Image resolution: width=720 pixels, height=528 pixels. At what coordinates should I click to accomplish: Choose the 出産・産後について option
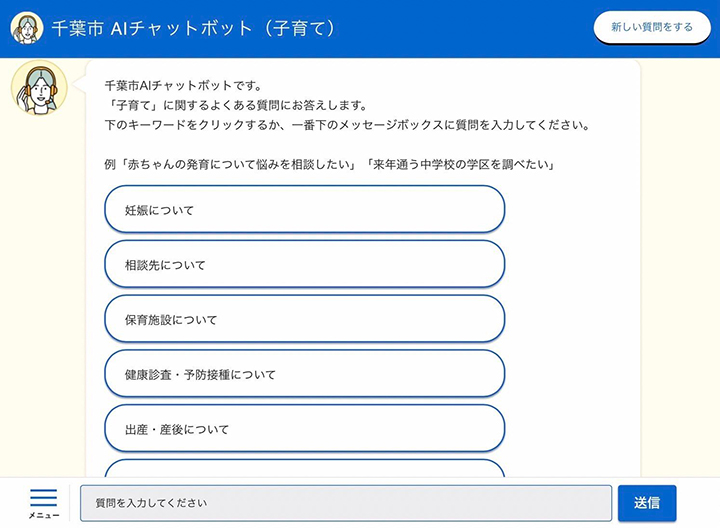[304, 429]
